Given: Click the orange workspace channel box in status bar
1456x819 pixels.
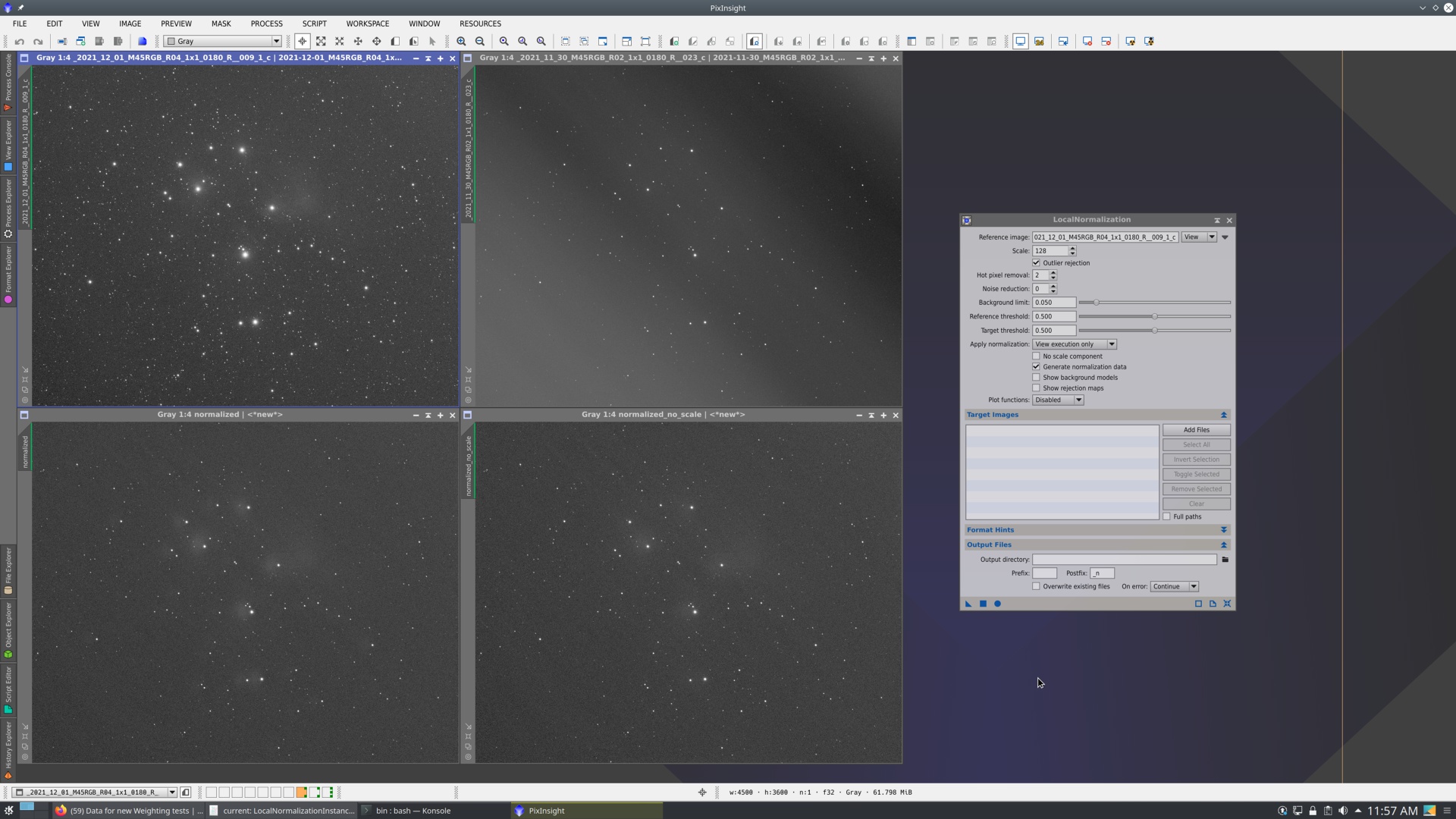Looking at the screenshot, I should coord(302,792).
